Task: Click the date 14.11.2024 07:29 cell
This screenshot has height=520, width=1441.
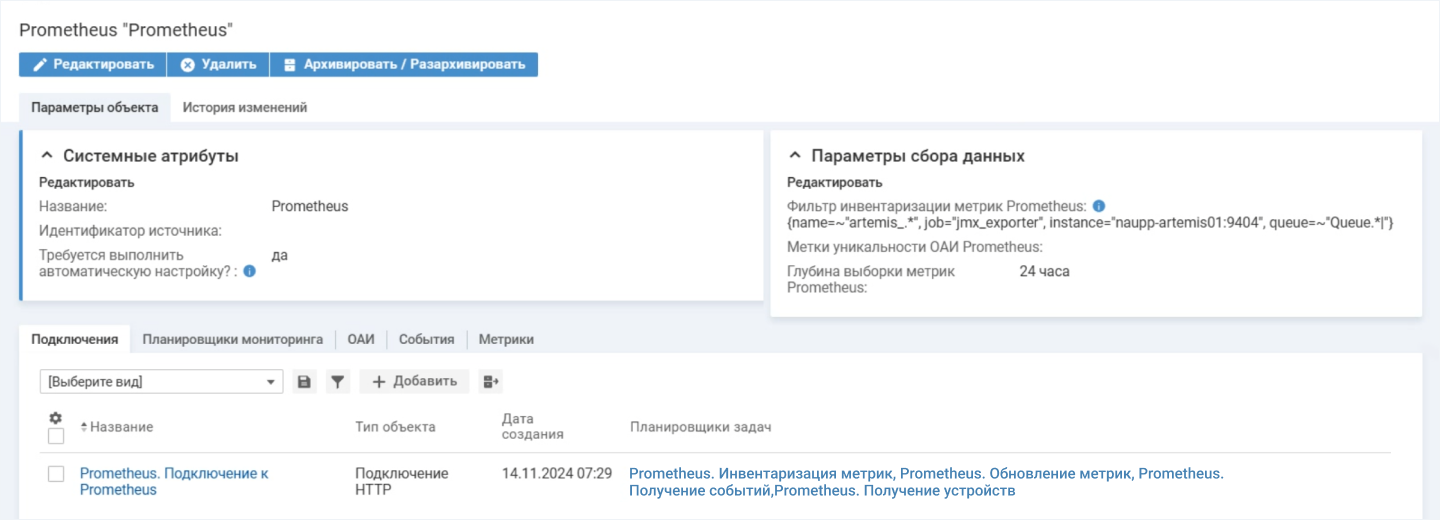Action: click(x=557, y=473)
